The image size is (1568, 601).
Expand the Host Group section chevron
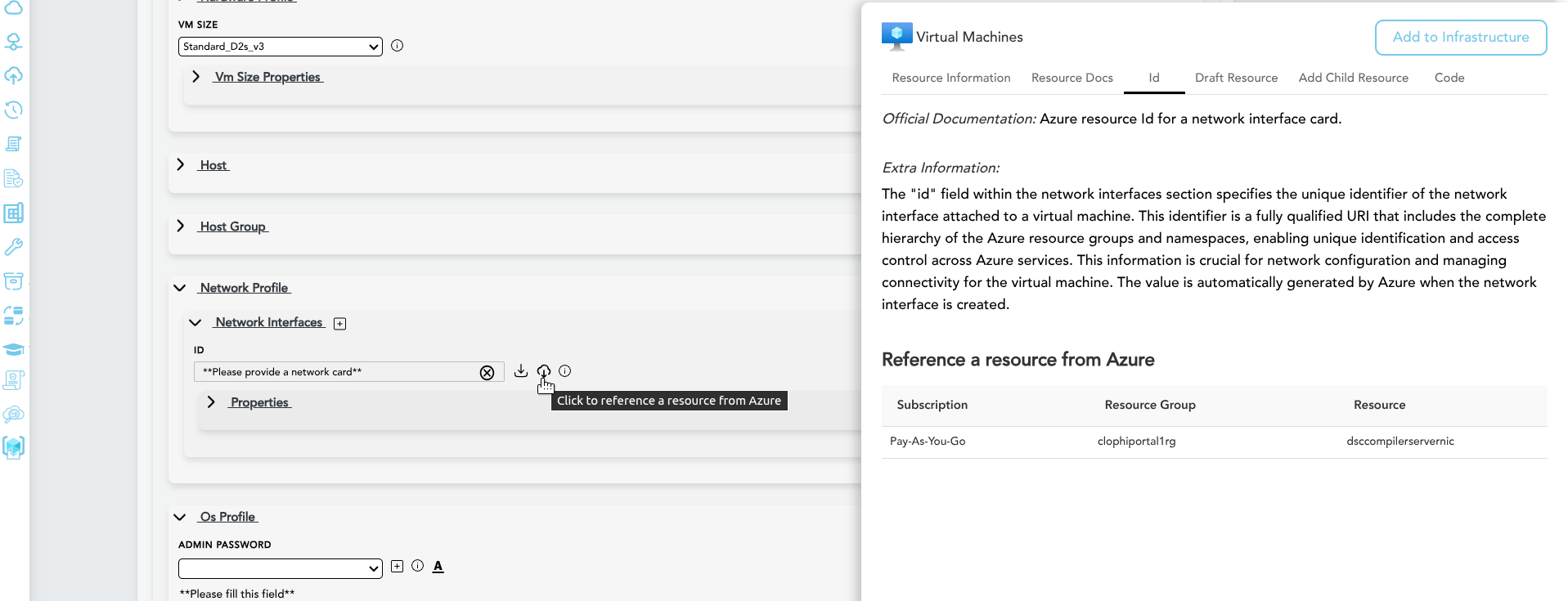(x=181, y=226)
